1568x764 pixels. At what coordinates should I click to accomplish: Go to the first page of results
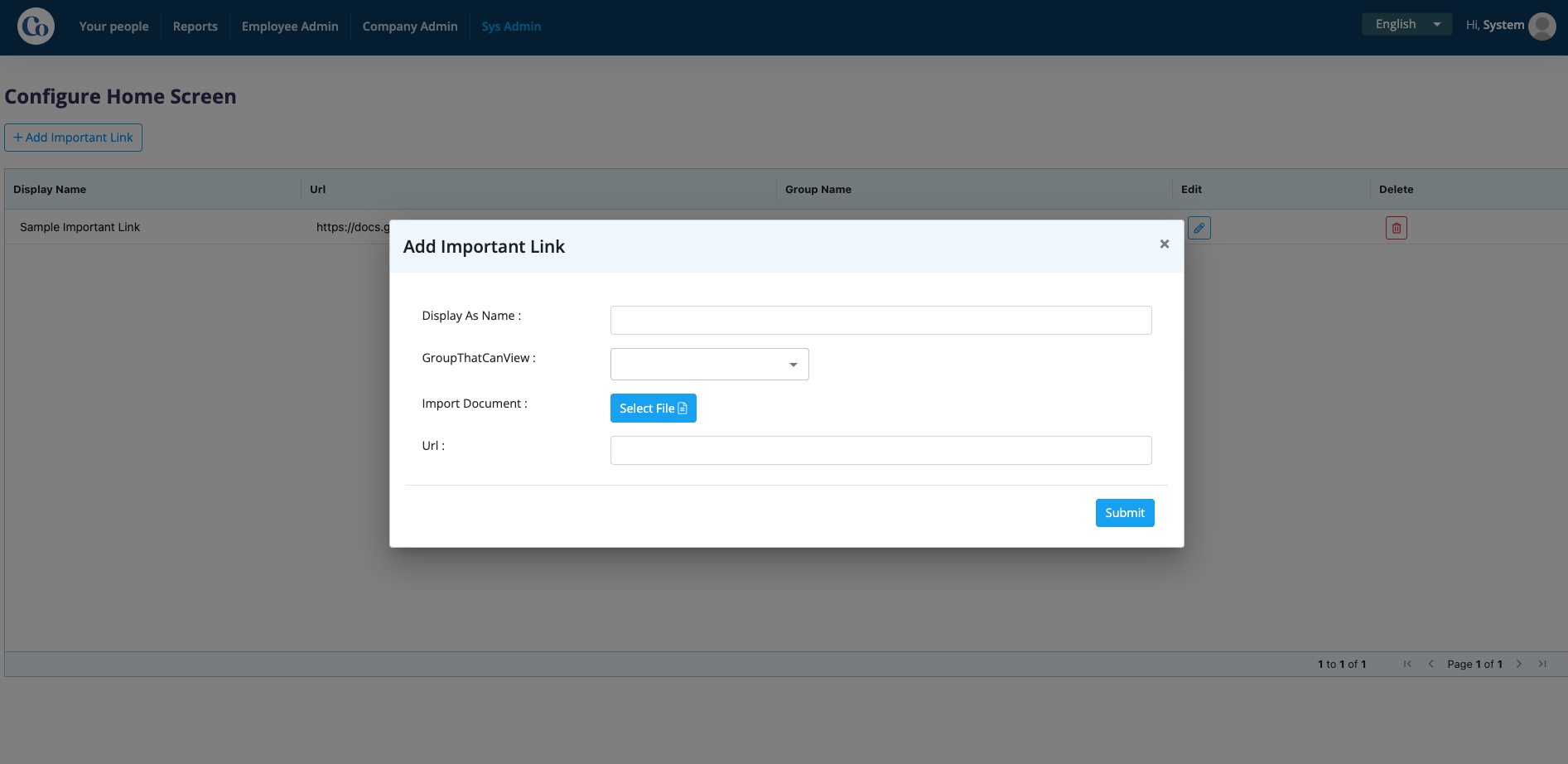(x=1407, y=664)
